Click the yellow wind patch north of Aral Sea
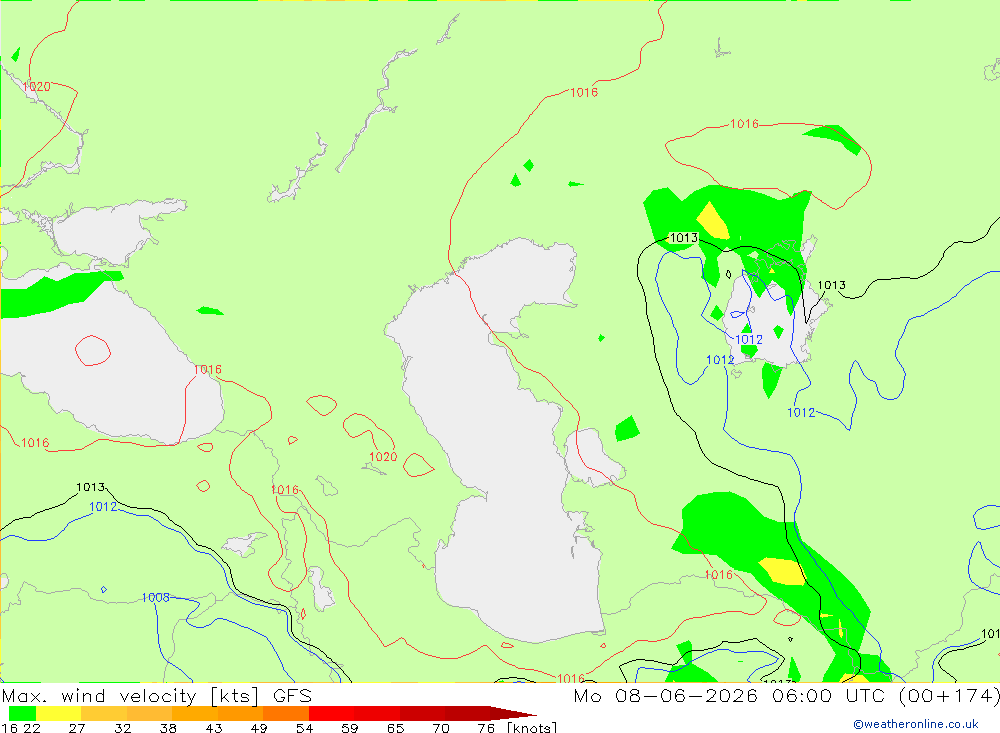The image size is (1000, 733). tap(713, 221)
